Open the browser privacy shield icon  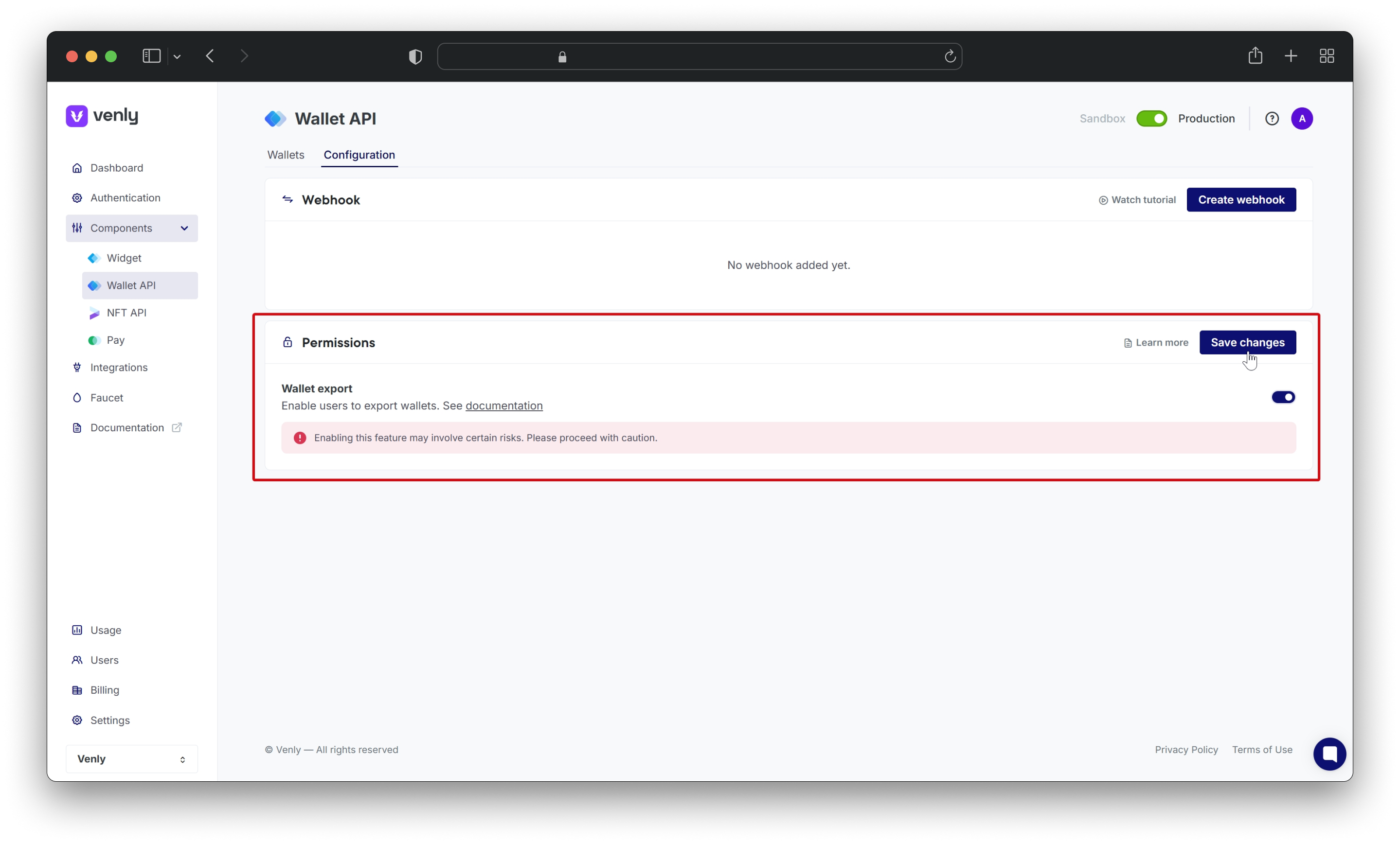415,56
